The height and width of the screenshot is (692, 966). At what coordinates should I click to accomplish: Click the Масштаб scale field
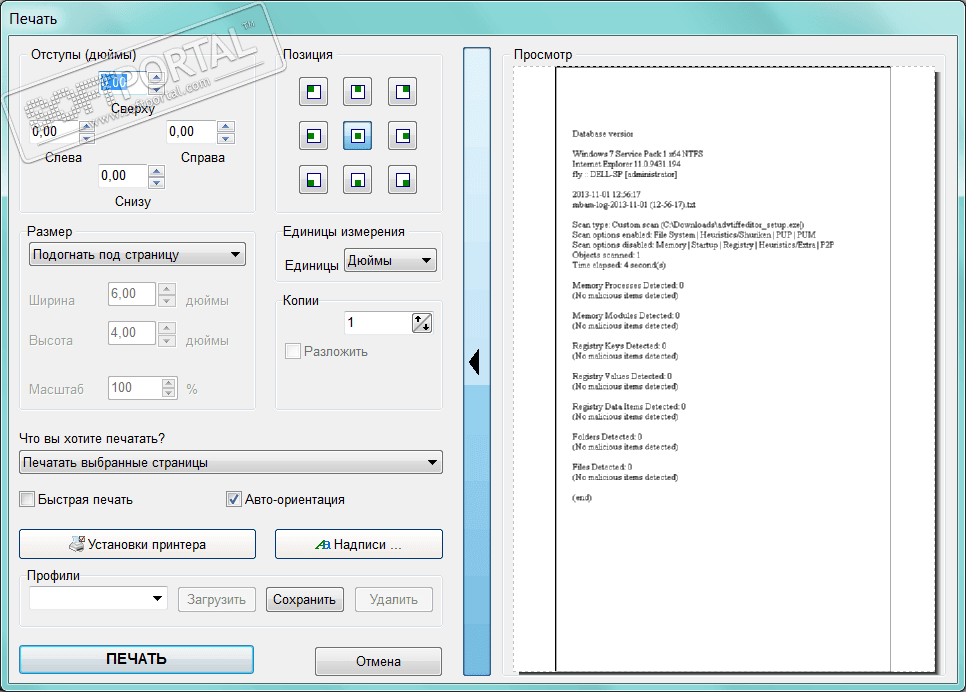(x=135, y=388)
